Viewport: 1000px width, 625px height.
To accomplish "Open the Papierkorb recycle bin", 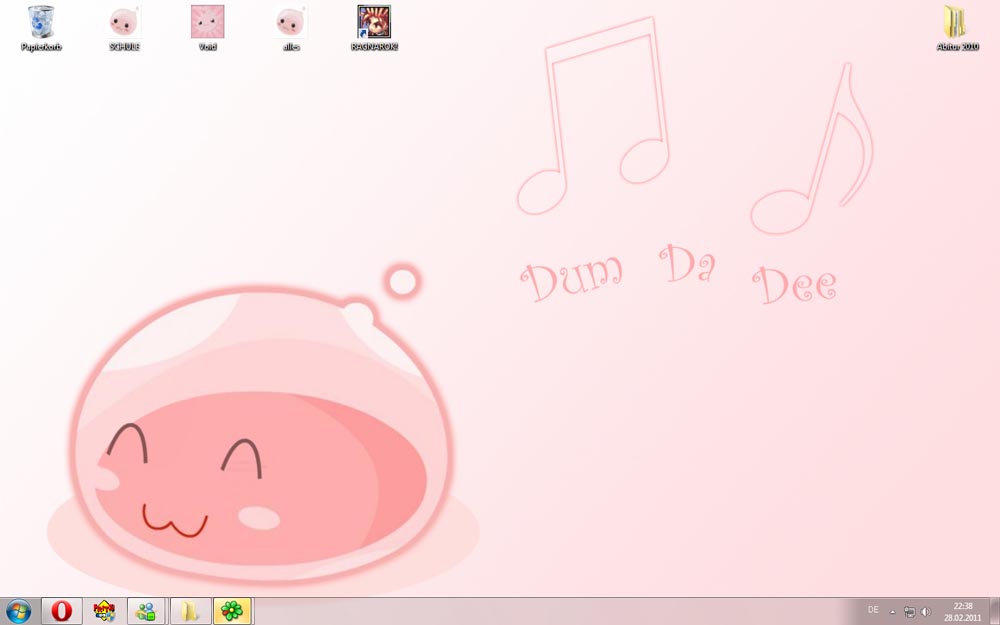I will (41, 23).
